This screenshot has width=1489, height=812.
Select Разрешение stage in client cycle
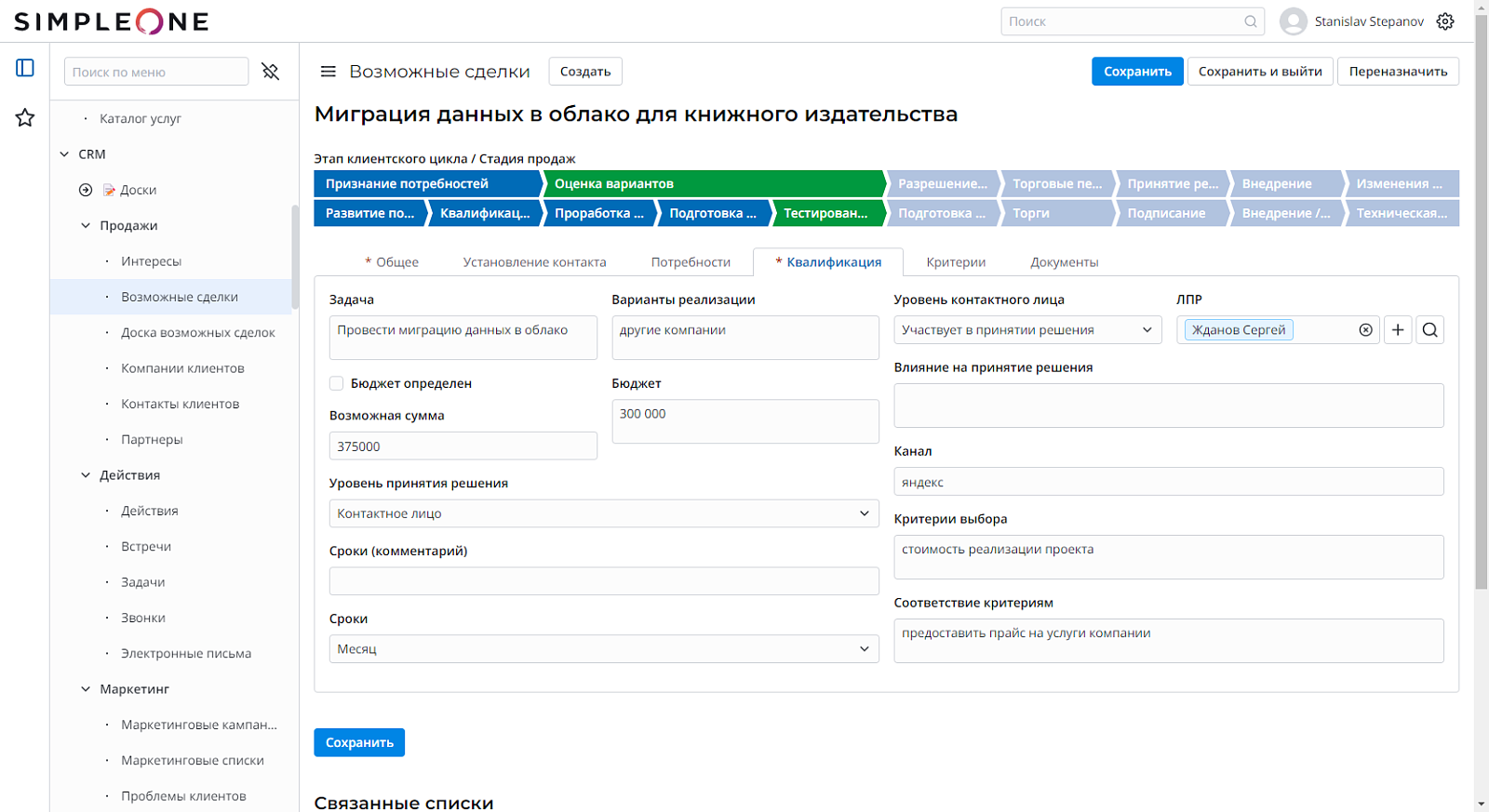pyautogui.click(x=943, y=184)
